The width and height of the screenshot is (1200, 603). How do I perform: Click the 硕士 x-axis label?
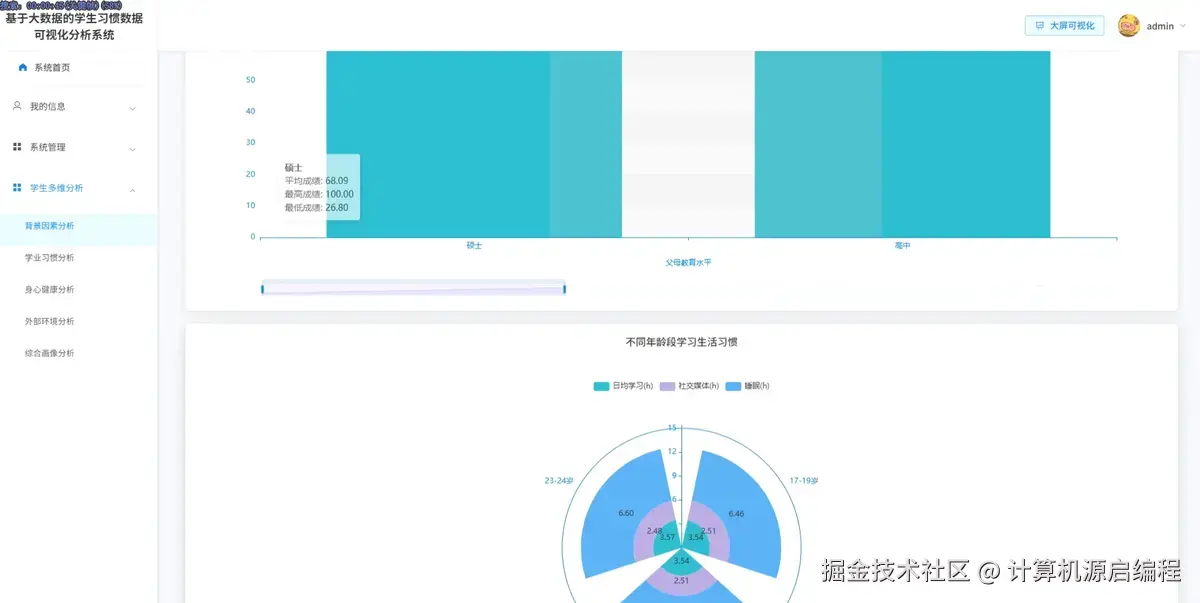474,246
